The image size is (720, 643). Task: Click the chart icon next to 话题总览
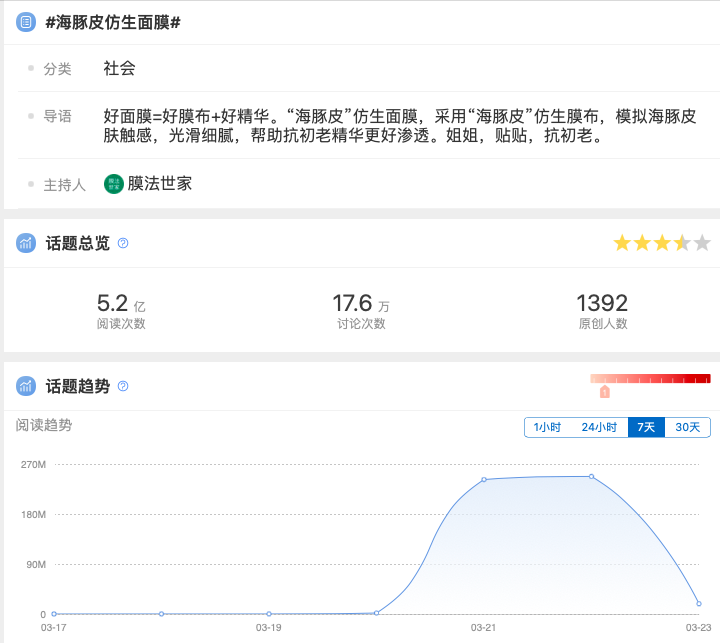(x=26, y=243)
